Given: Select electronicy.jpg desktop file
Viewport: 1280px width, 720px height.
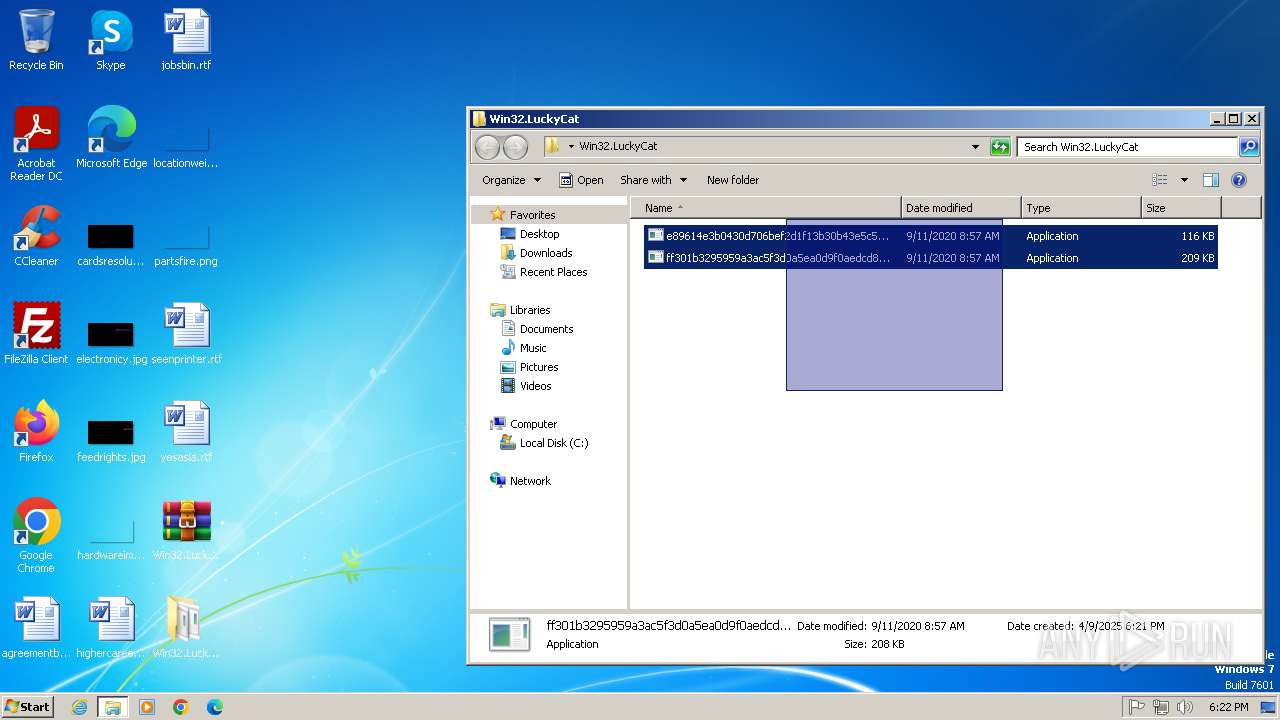Looking at the screenshot, I should point(111,342).
